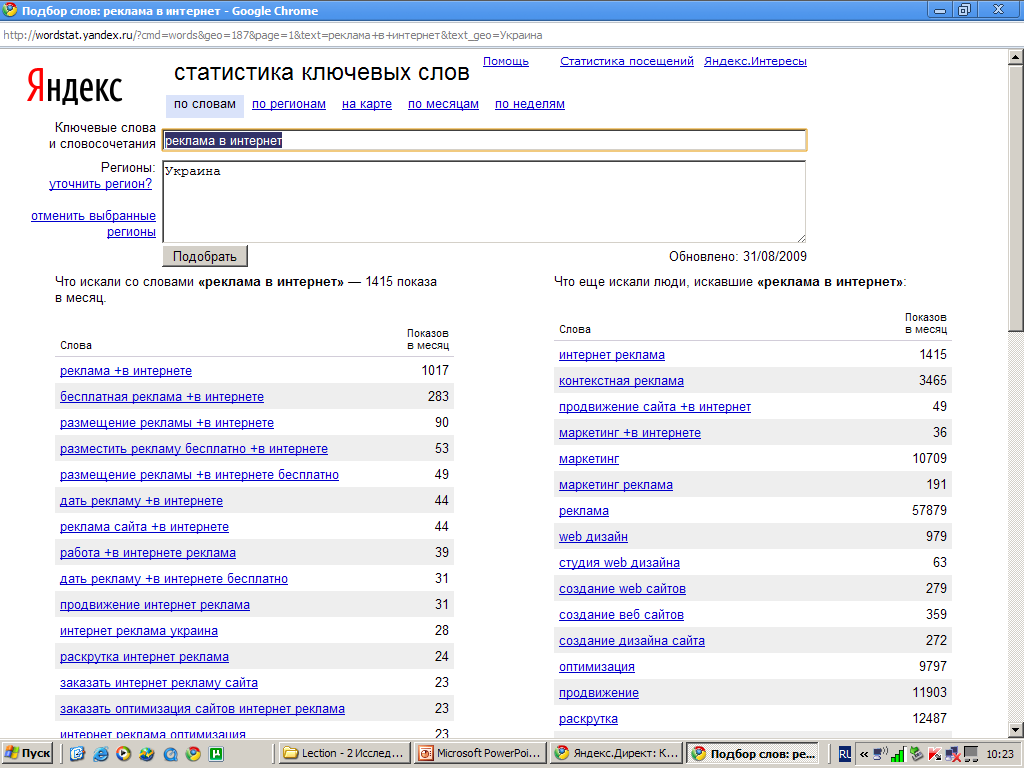The image size is (1024, 768).
Task: Launch uTorrent from quick launch
Action: (x=216, y=754)
